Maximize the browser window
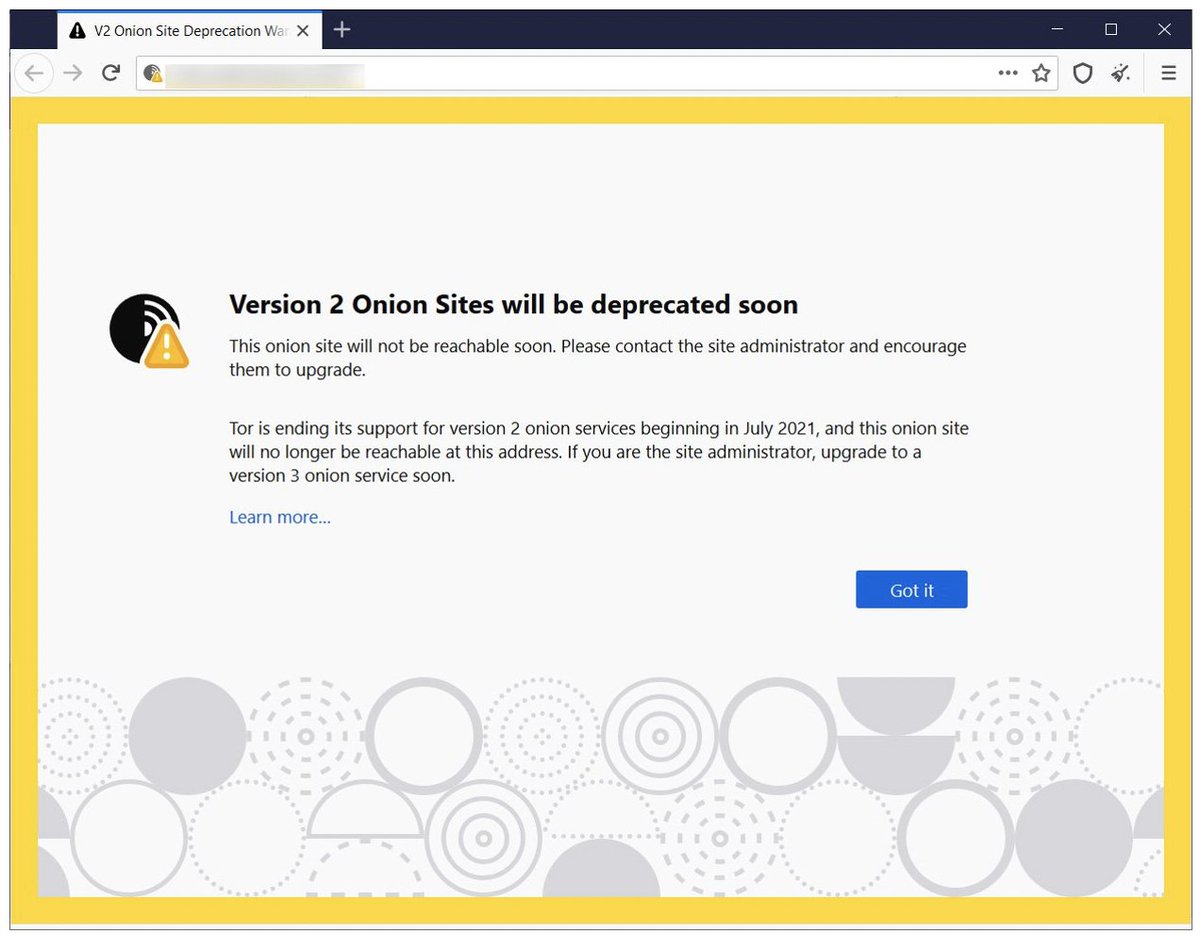Screen dimensions: 1200x934 [1111, 30]
